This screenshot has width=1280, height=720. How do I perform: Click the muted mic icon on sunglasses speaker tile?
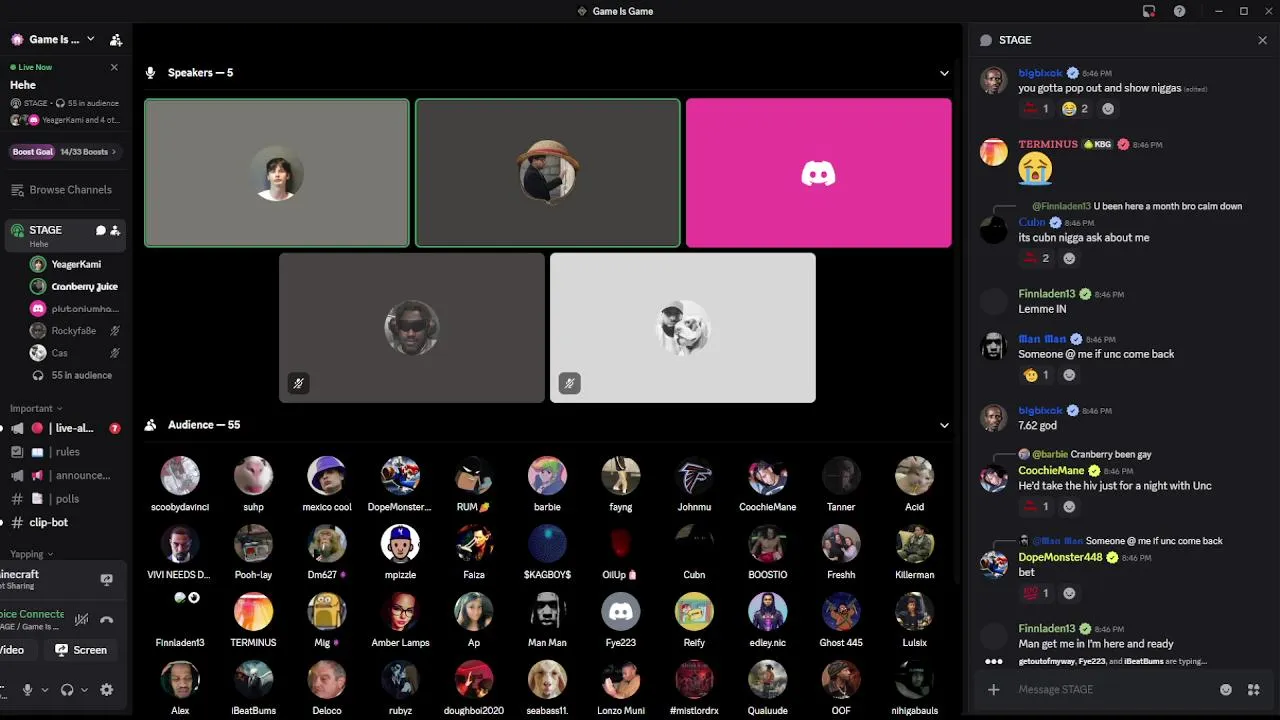tap(298, 383)
